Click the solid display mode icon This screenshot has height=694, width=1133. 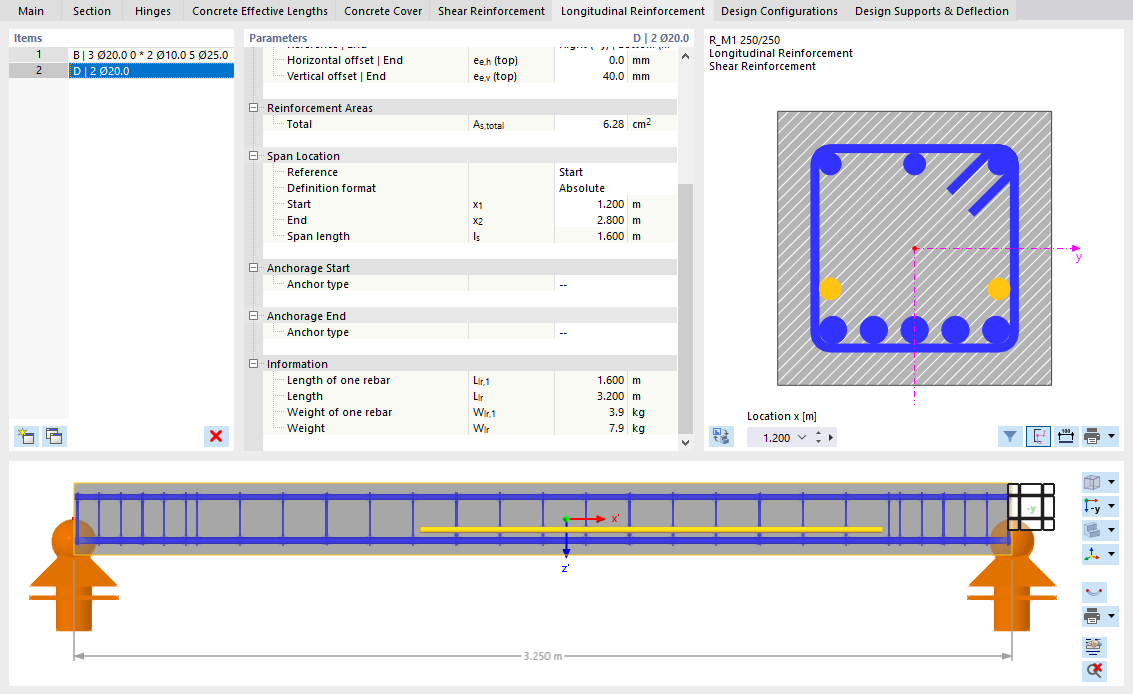click(x=1093, y=530)
